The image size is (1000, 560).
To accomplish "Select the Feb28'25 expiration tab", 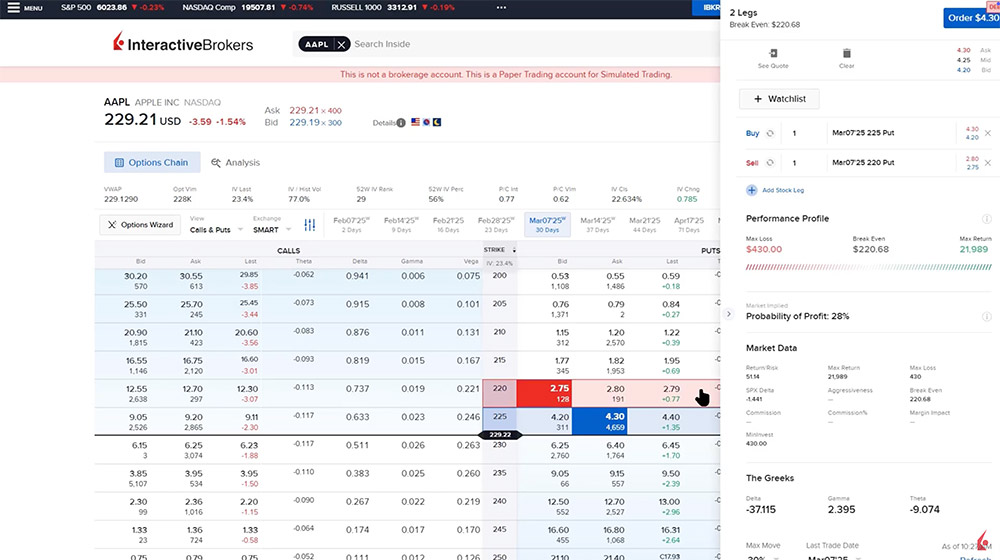I will point(496,225).
